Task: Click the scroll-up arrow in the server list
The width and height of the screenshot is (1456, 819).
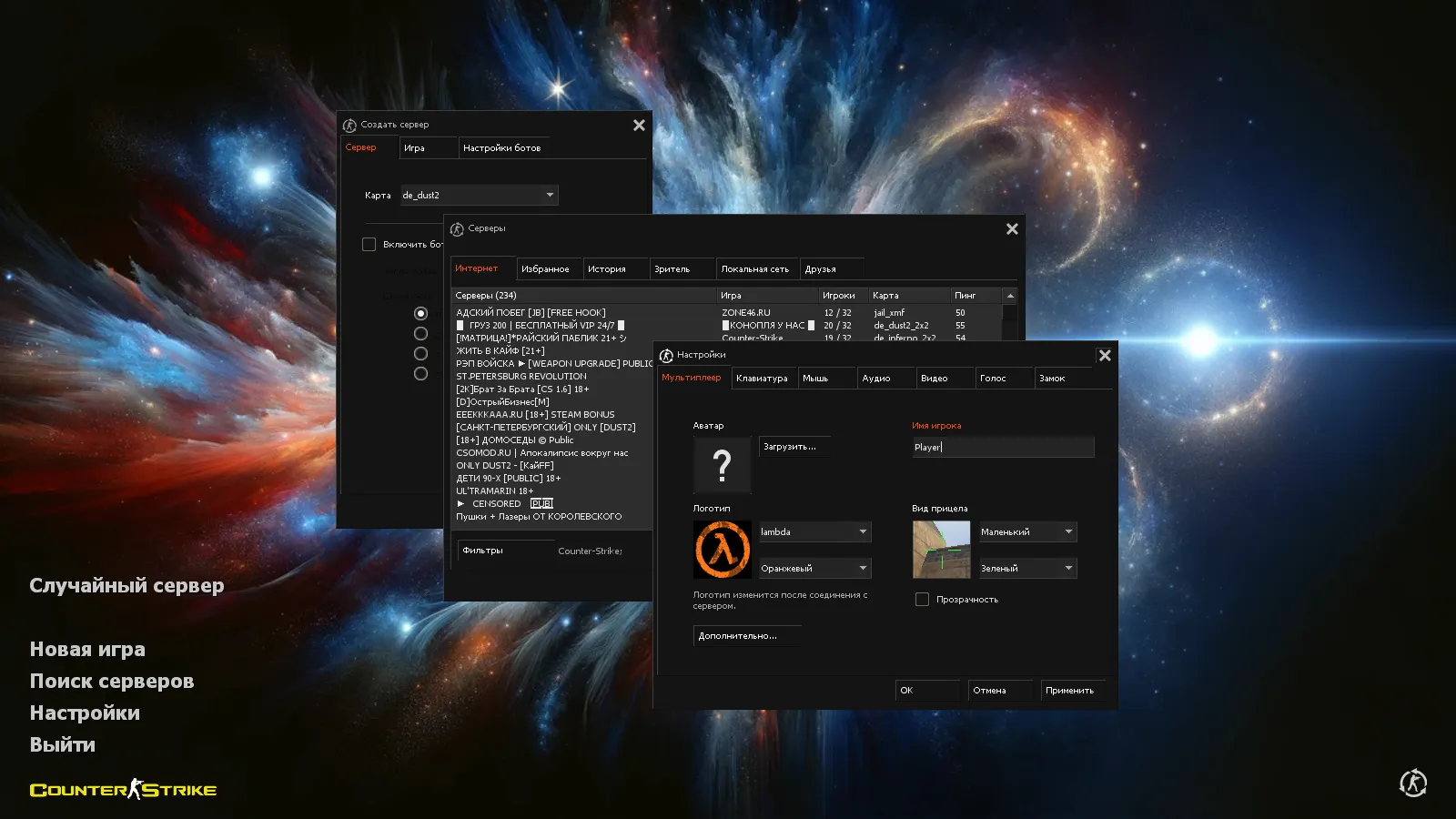Action: pos(1010,295)
